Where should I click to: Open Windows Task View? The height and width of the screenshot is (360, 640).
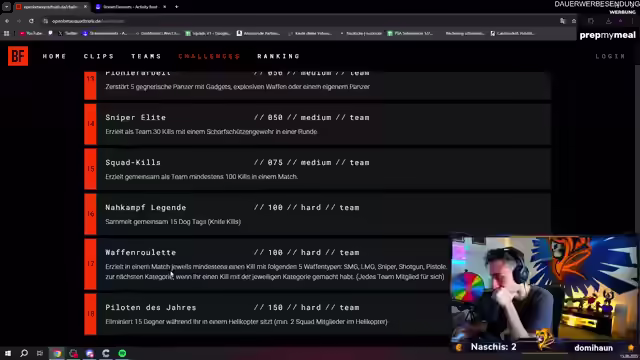(x=40, y=353)
